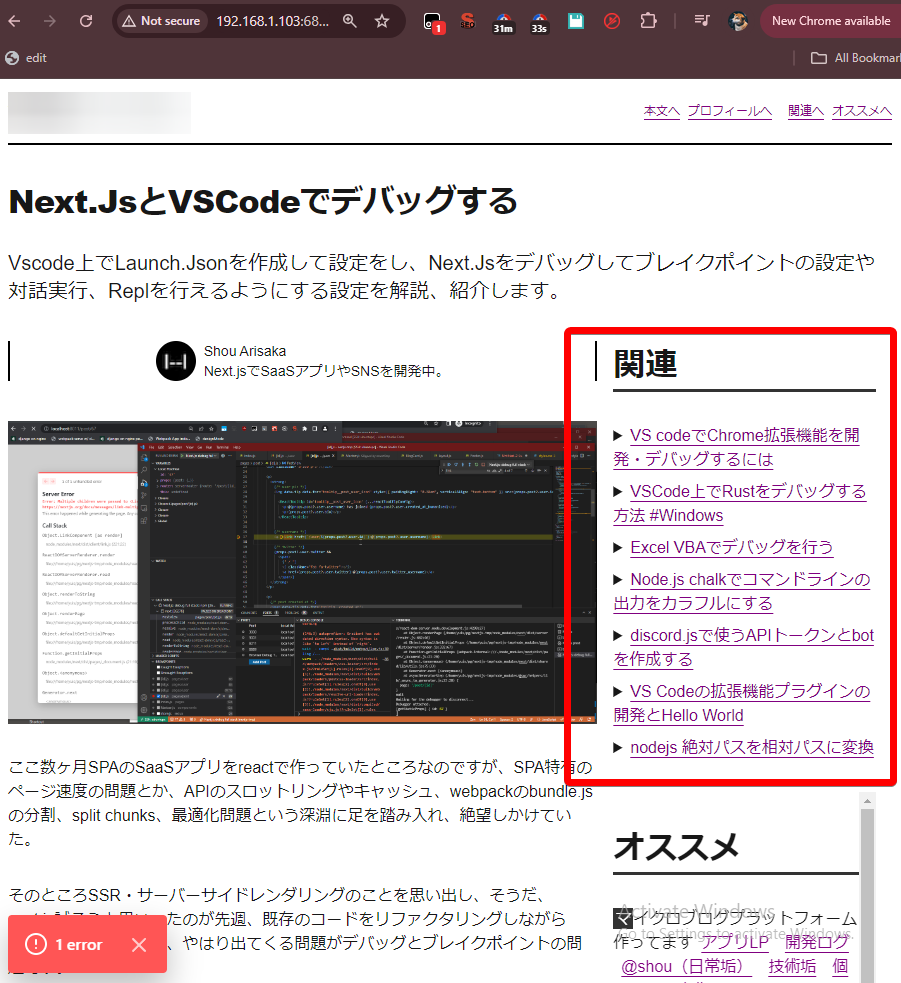This screenshot has height=983, width=901.
Task: Open the Chrome Extensions puzzle icon
Action: pyautogui.click(x=648, y=21)
